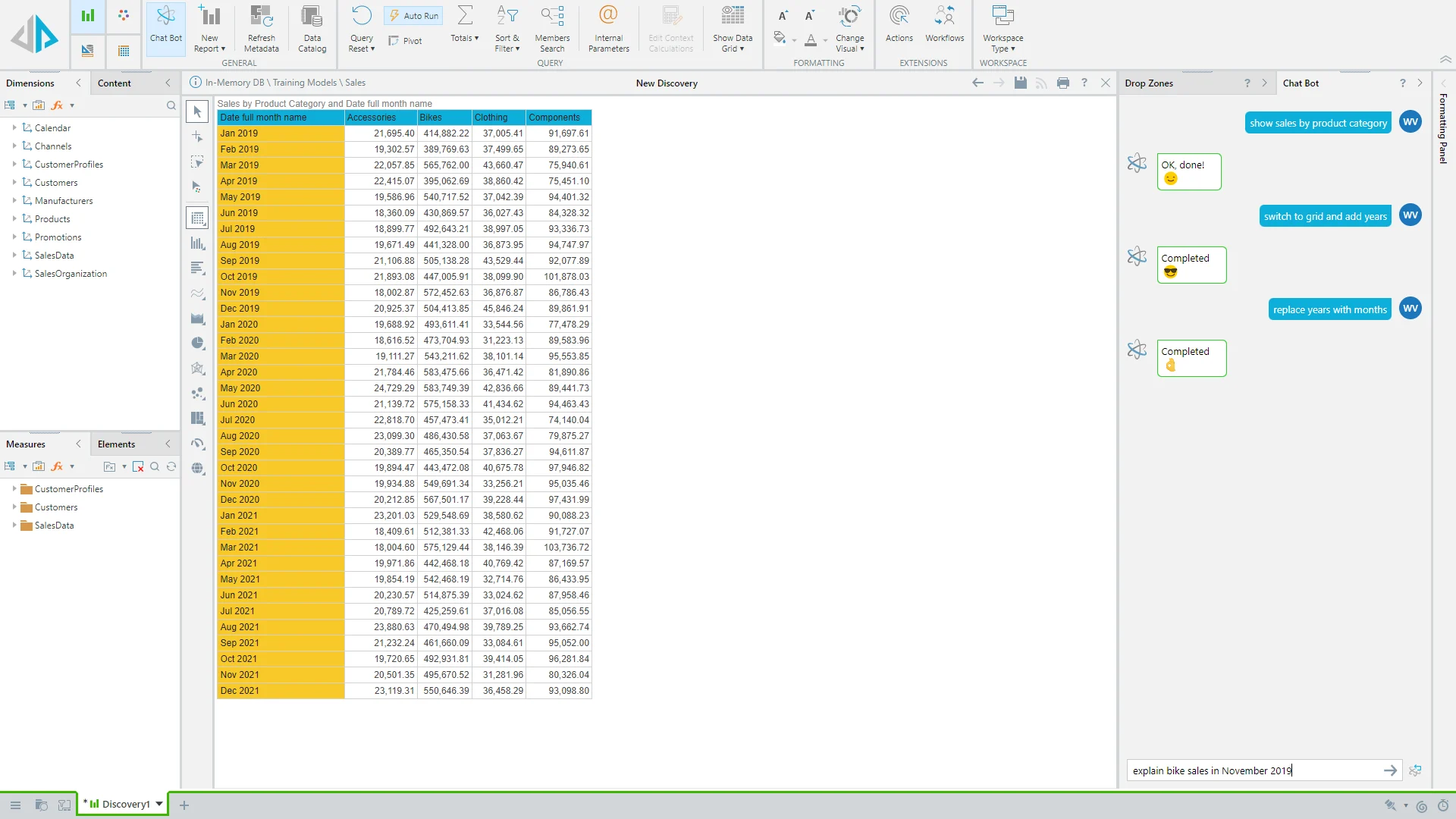
Task: Select the pie chart visualization icon
Action: point(198,344)
